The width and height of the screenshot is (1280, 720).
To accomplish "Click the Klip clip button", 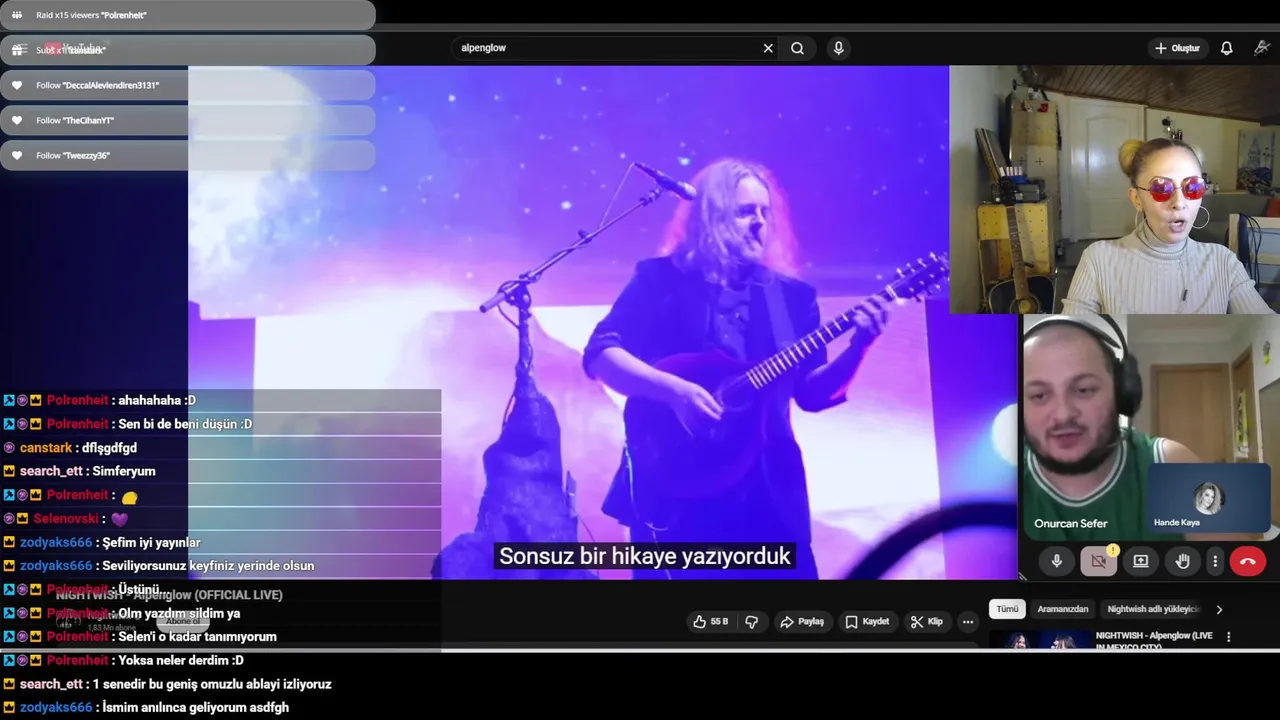I will (x=927, y=622).
